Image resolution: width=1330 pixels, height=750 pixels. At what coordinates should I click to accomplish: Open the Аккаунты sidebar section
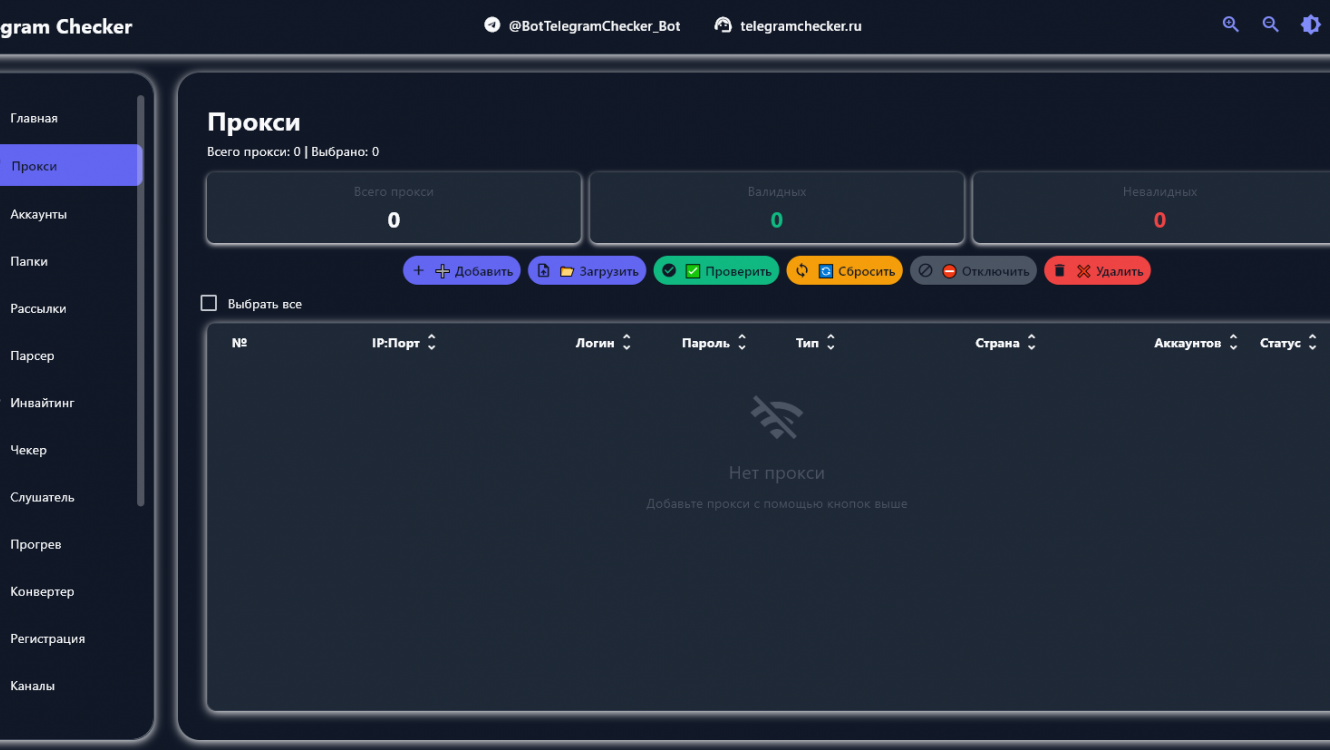39,214
